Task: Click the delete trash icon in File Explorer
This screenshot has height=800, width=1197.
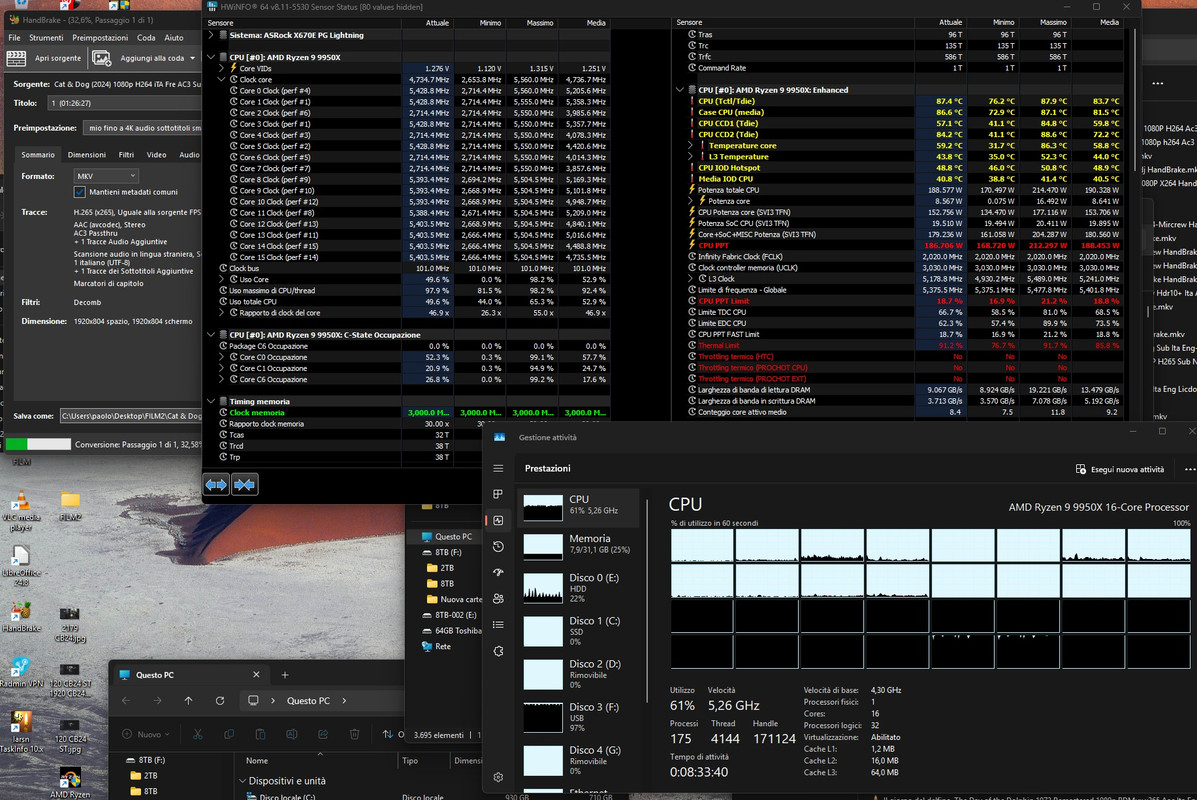Action: coord(354,734)
